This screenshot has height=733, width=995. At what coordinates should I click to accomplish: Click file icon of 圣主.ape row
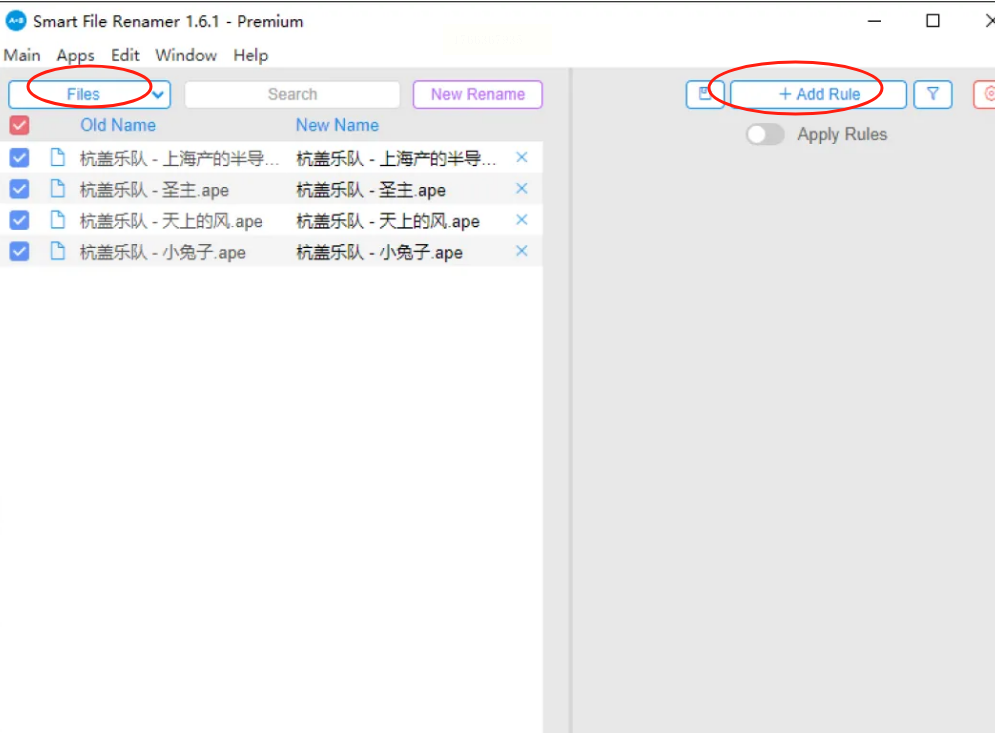pos(58,188)
